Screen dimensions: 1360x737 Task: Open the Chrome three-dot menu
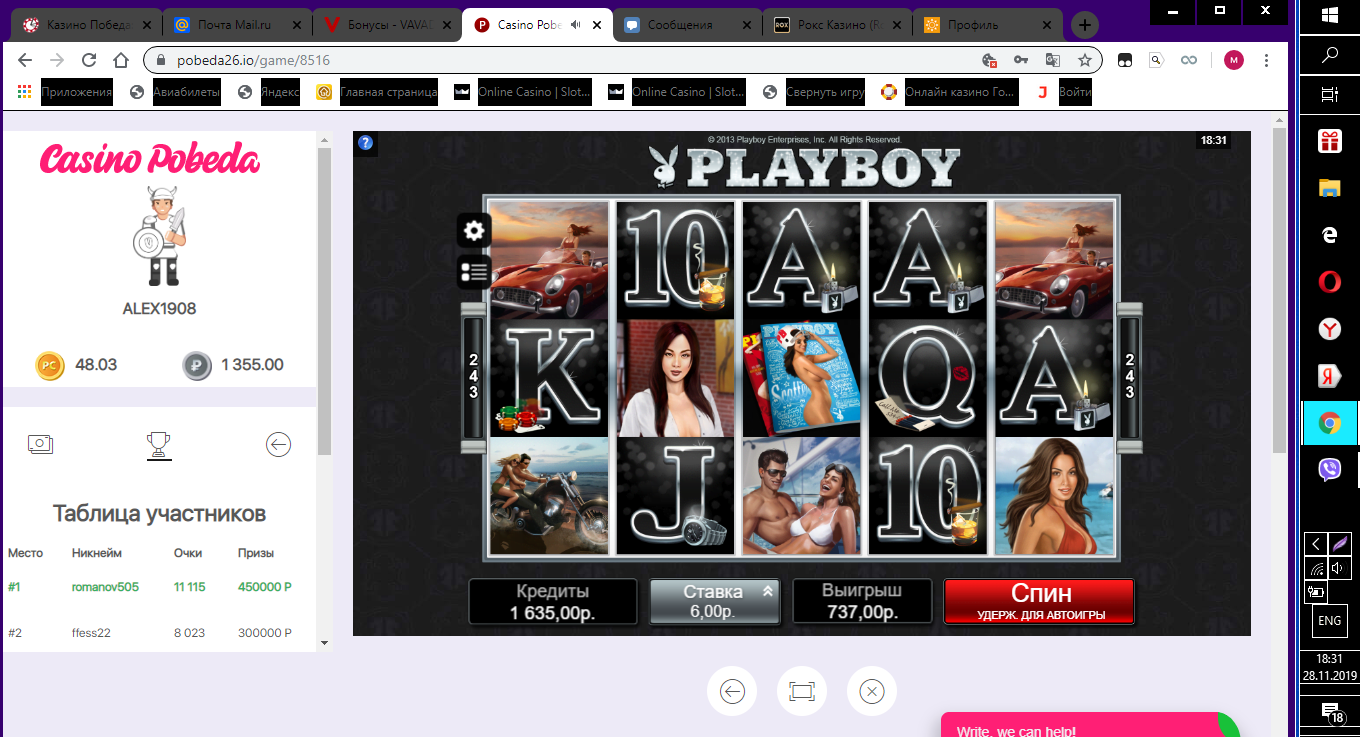[1269, 60]
